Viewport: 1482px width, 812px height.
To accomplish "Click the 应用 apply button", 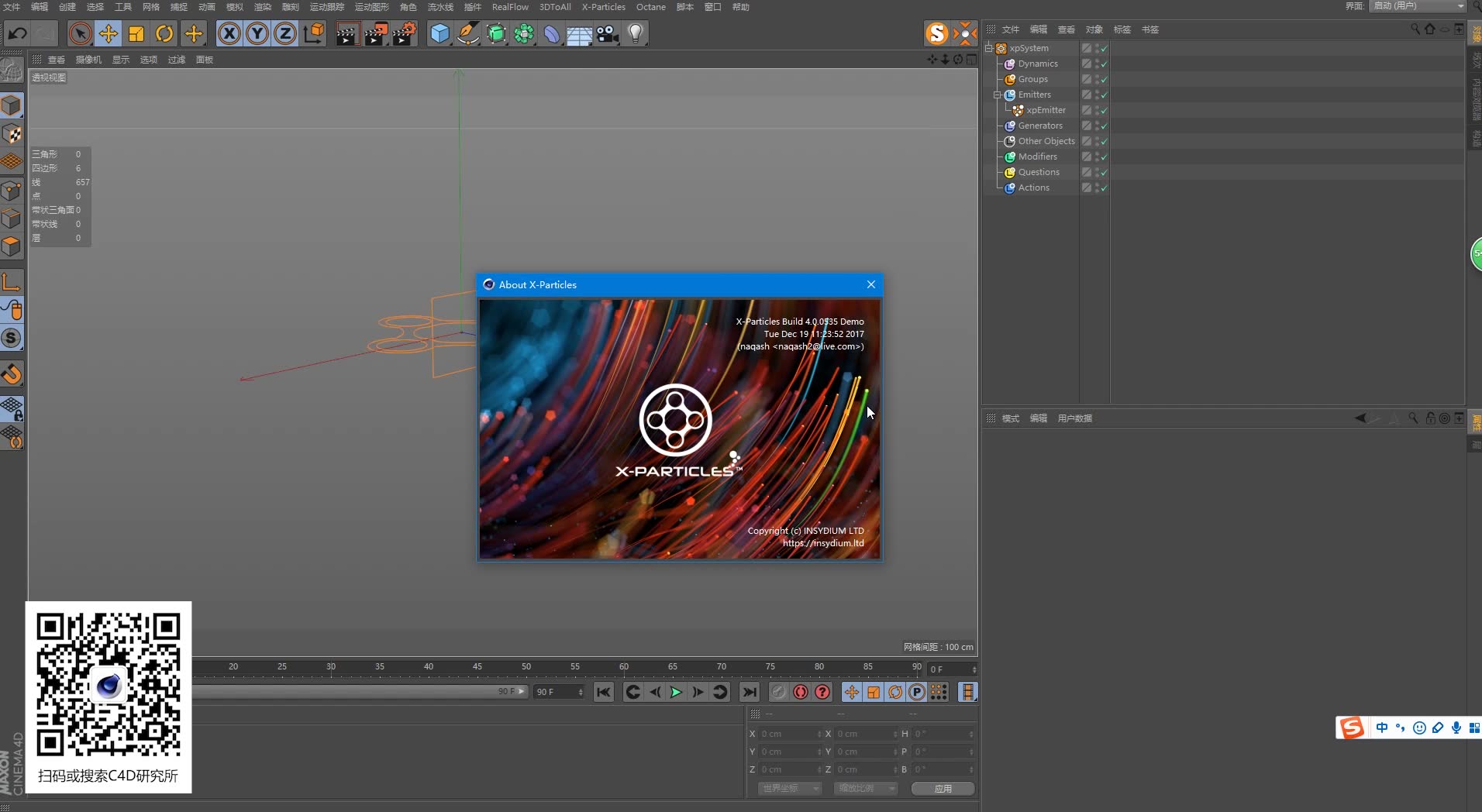I will click(x=943, y=789).
